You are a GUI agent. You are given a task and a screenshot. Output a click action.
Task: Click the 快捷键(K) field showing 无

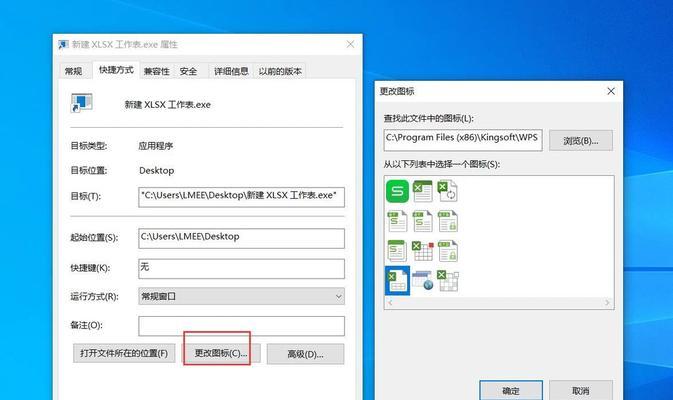click(241, 269)
